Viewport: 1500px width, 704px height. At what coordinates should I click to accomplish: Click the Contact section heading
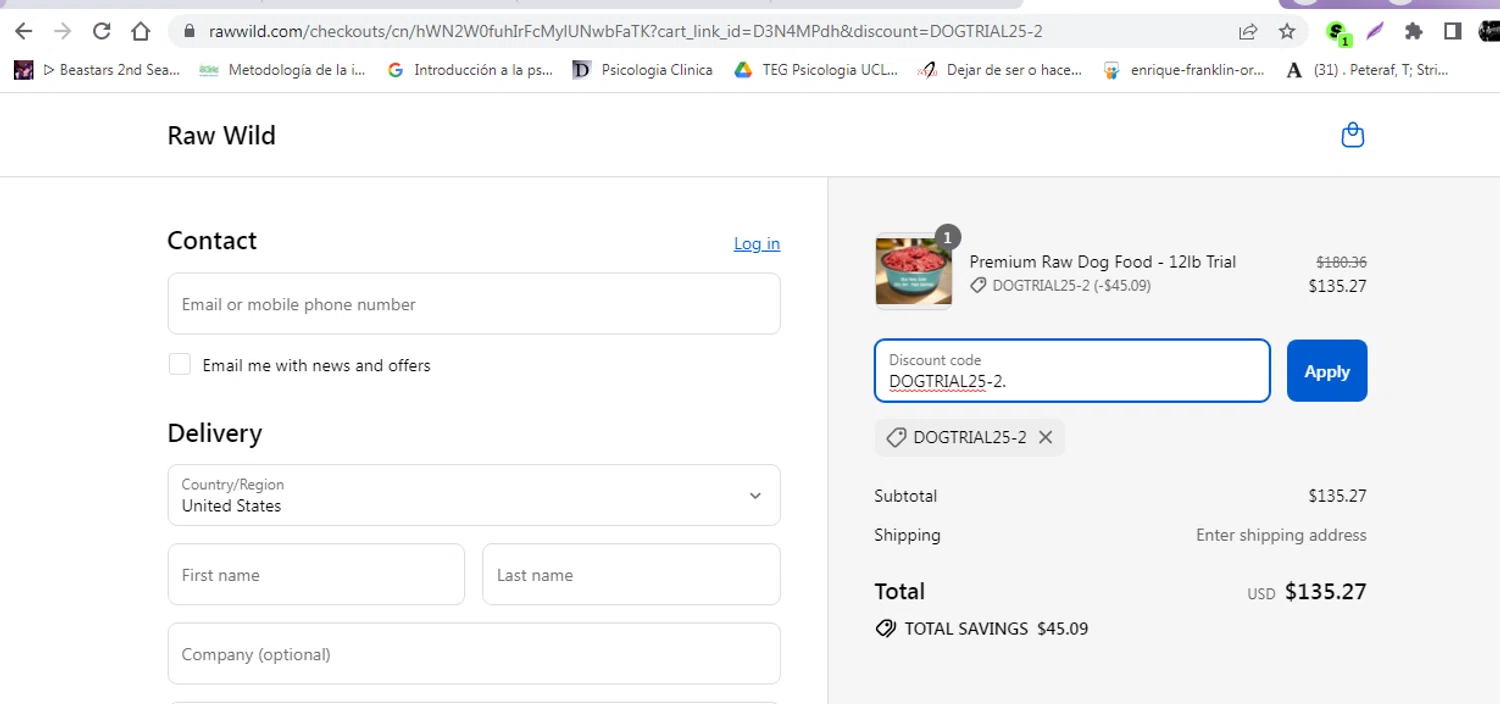click(212, 240)
